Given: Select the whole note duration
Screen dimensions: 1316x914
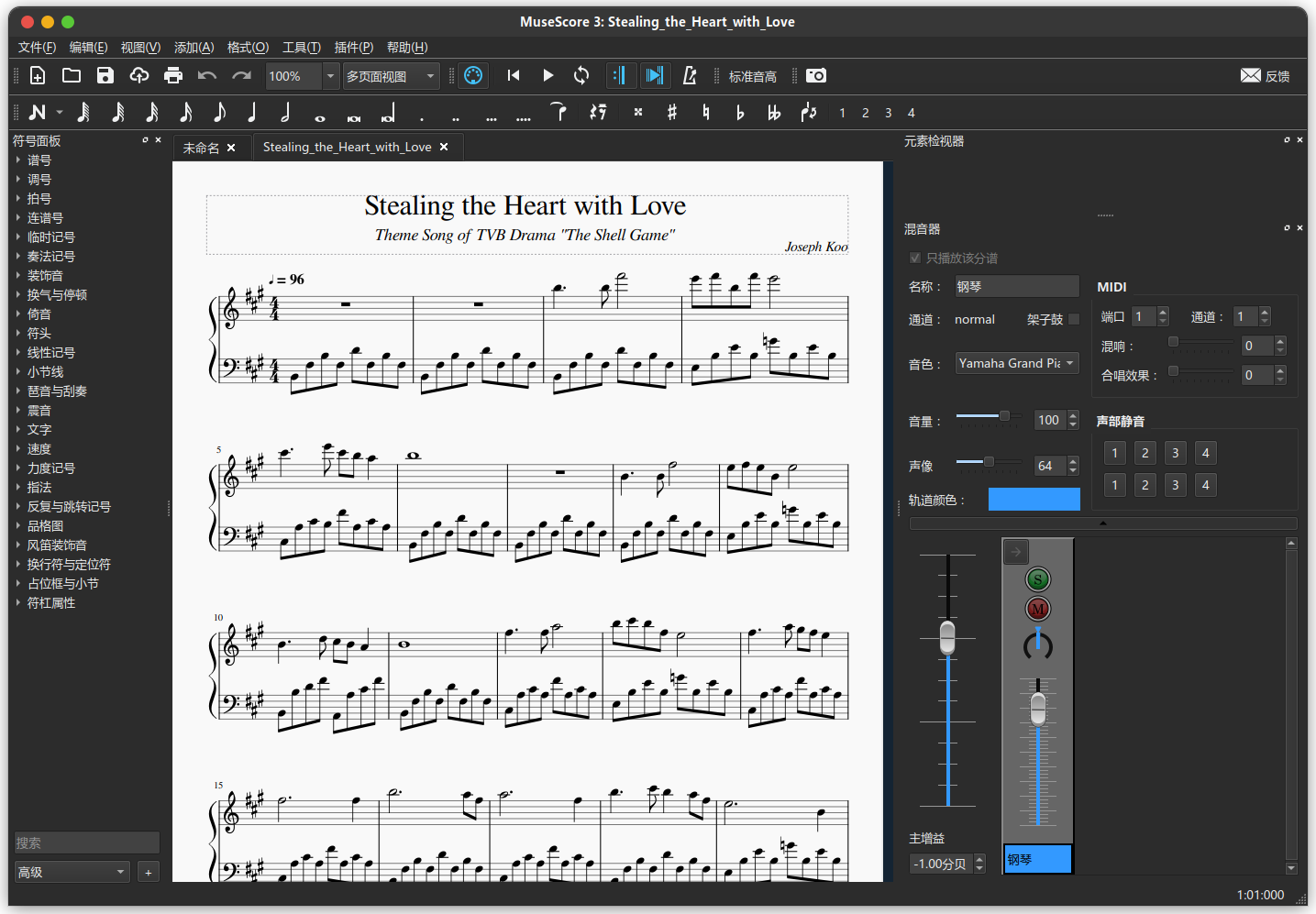Looking at the screenshot, I should (320, 117).
